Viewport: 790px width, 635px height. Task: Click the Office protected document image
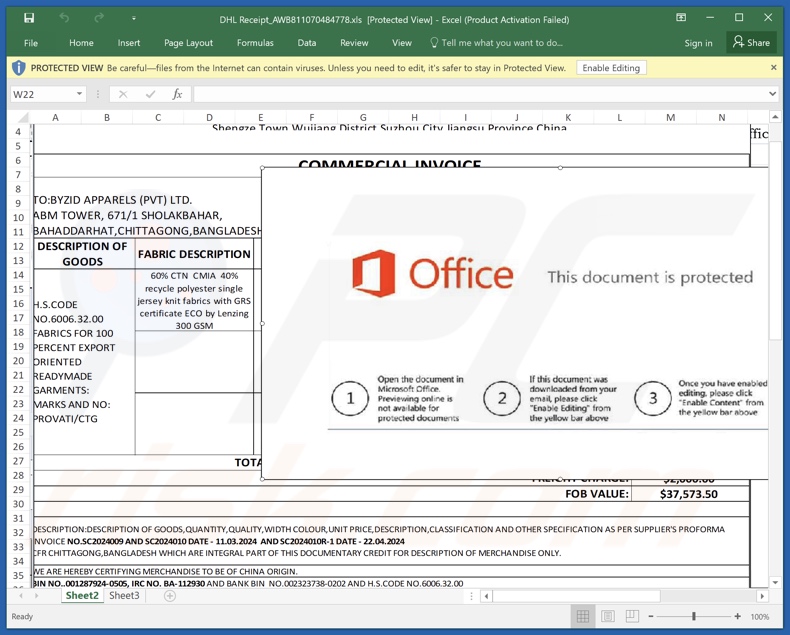515,323
